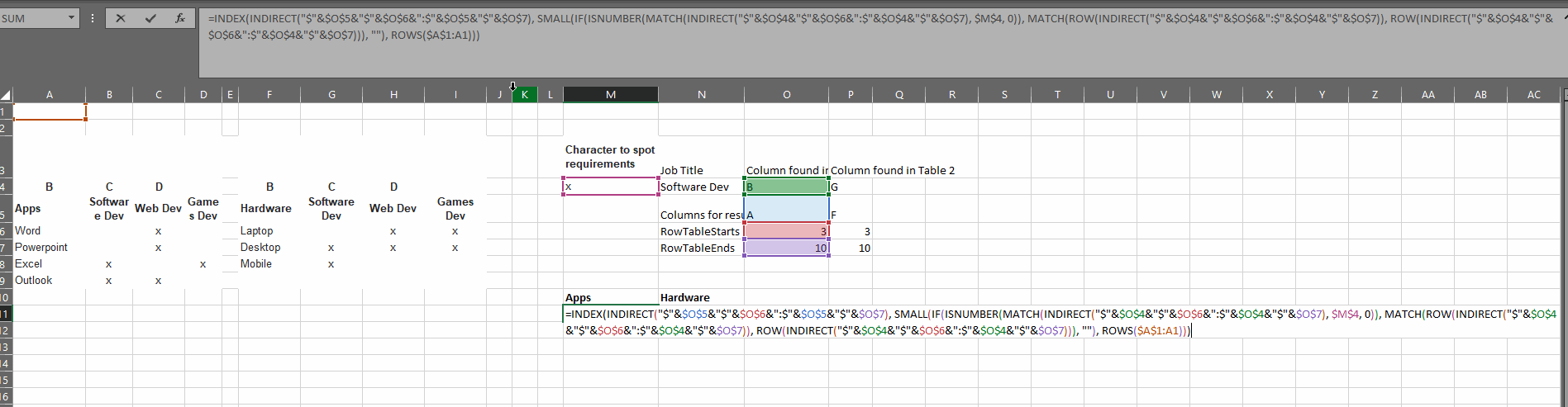Click the 'Powerpoint' cell
This screenshot has width=1568, height=407.
(50, 248)
